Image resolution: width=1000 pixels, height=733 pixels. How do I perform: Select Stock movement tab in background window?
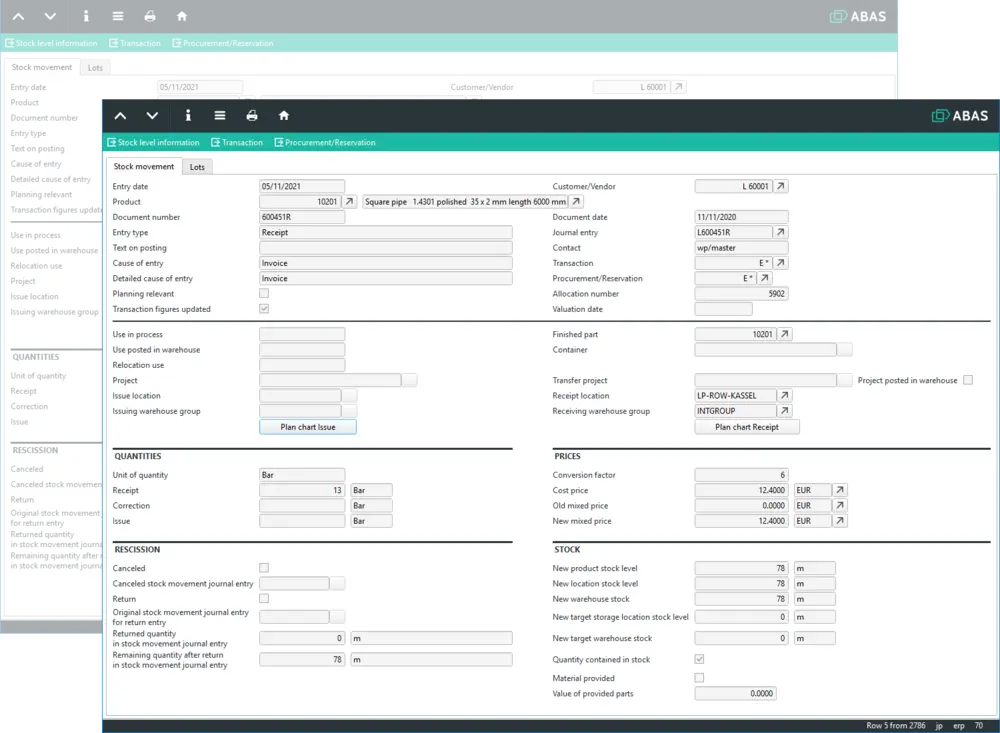tap(42, 67)
